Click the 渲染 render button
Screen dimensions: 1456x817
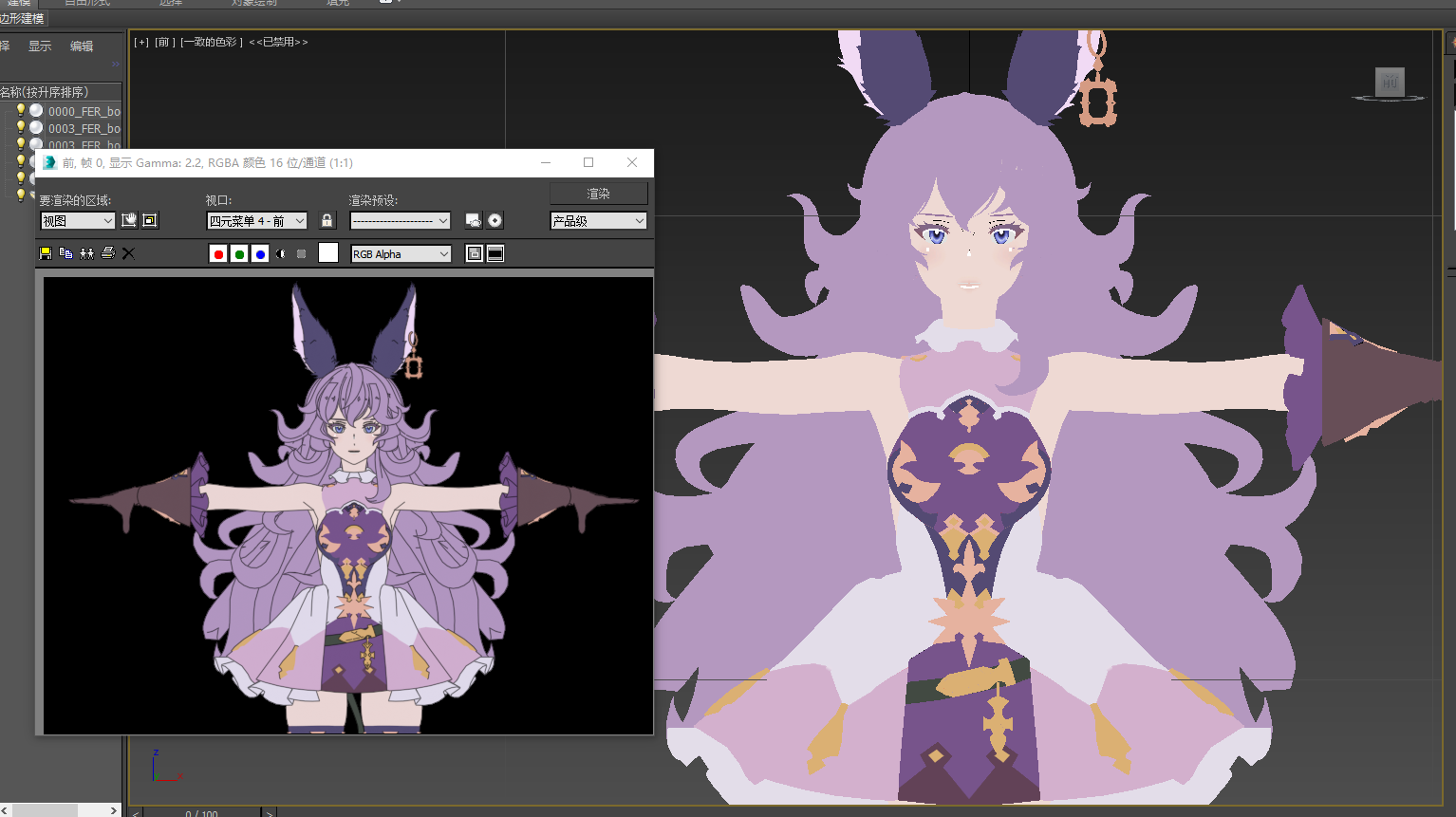[x=598, y=194]
